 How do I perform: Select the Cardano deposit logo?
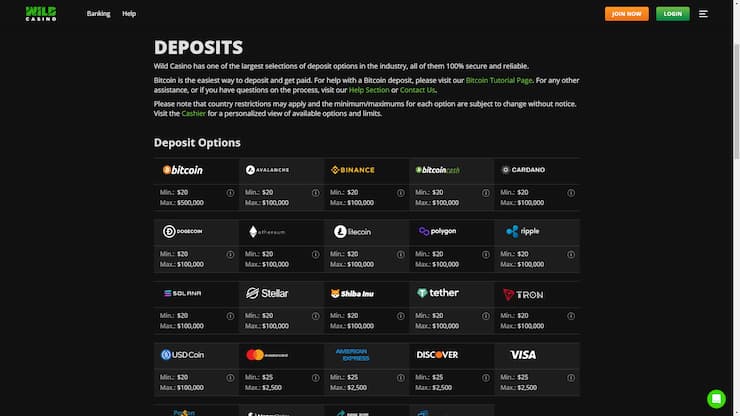click(523, 170)
